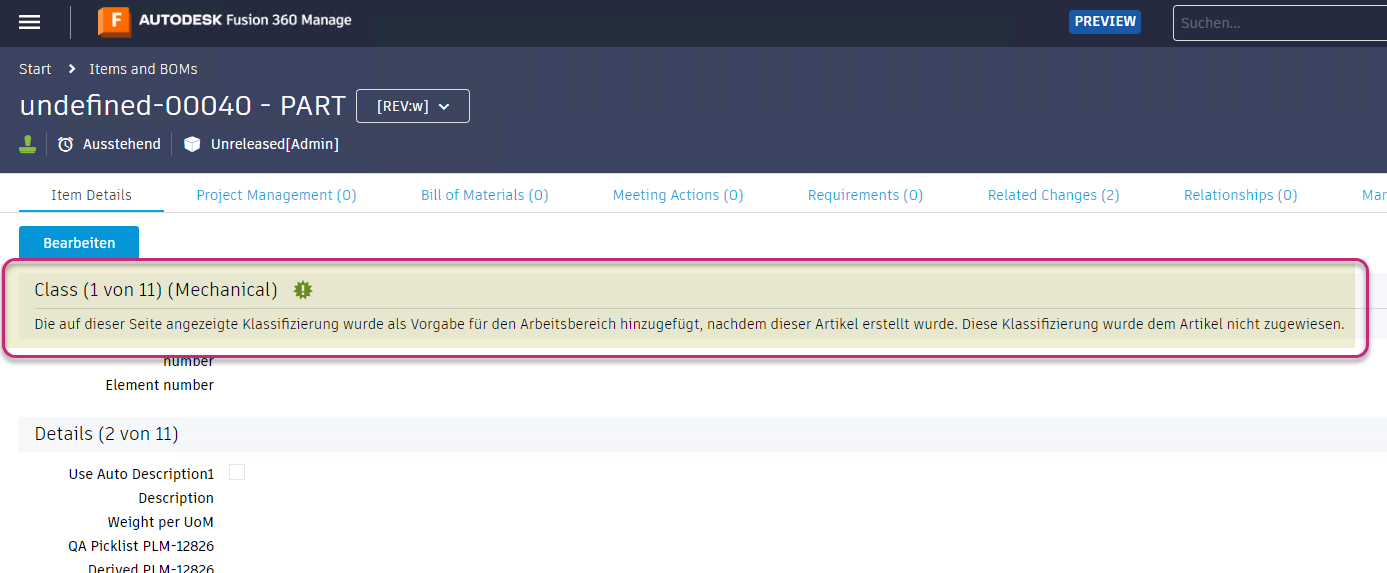1387x573 pixels.
Task: Click the green stamp workflow icon
Action: pyautogui.click(x=28, y=144)
